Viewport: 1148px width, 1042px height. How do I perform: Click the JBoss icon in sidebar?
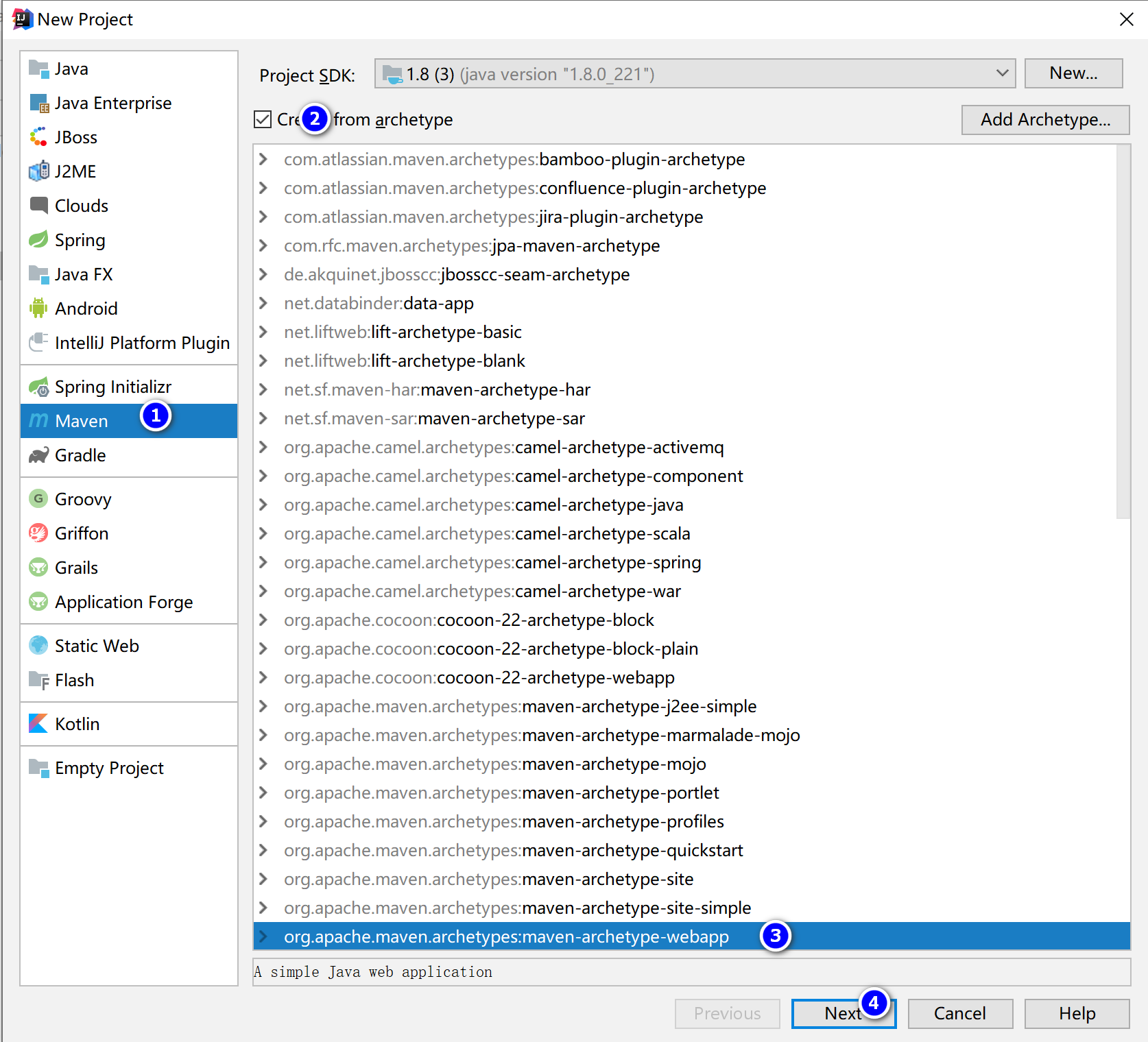[39, 137]
